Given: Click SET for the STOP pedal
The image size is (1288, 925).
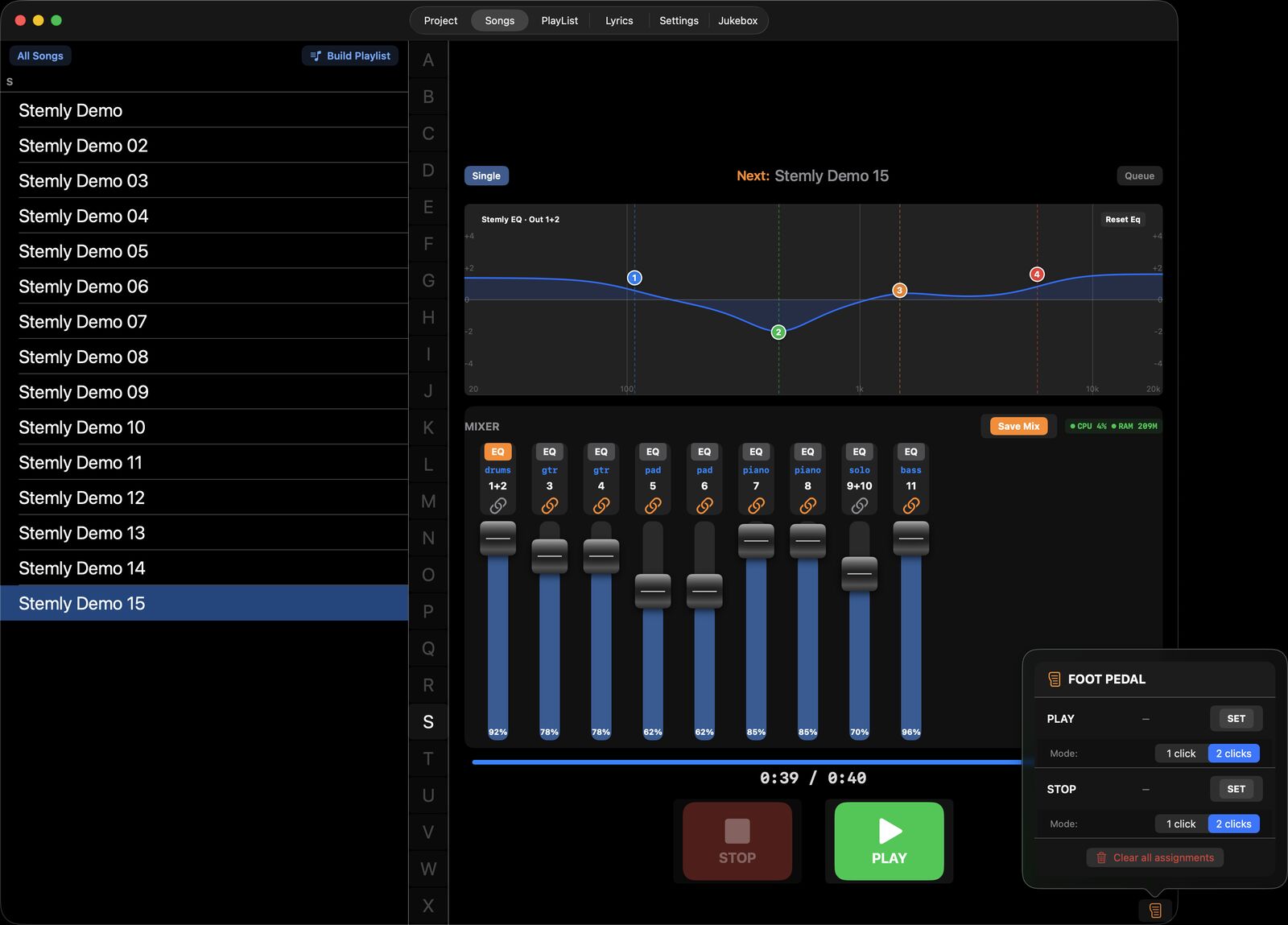Looking at the screenshot, I should click(1236, 789).
